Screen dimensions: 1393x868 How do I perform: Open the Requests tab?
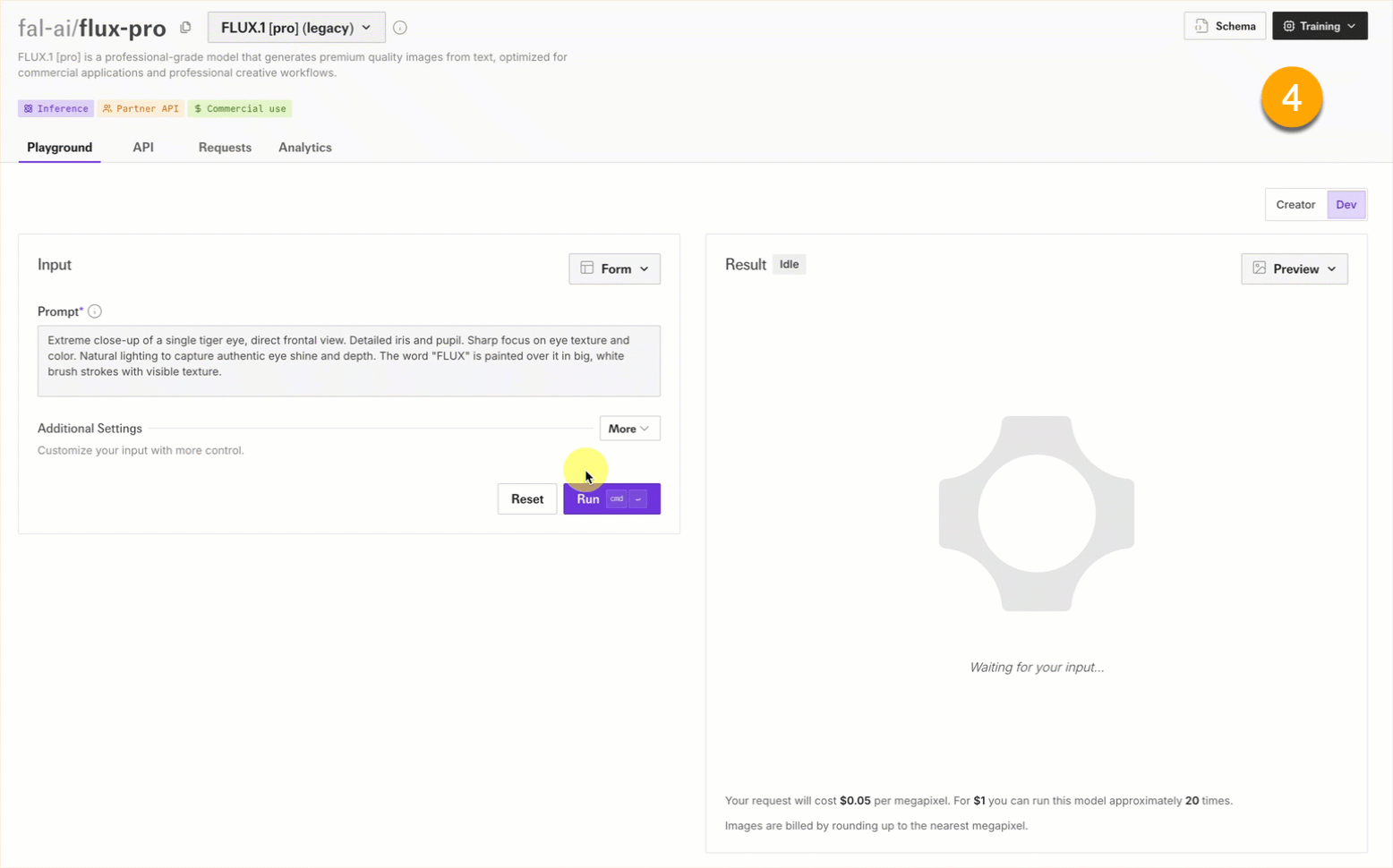click(x=225, y=148)
